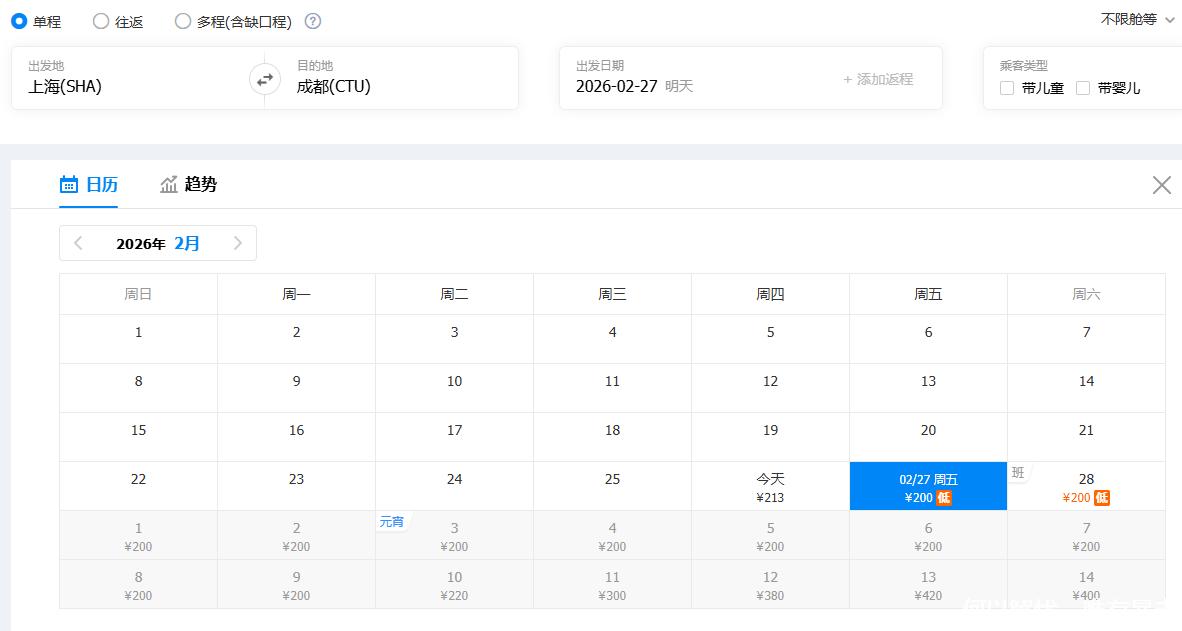Enable the 带儿童 checkbox
Viewport: 1182px width, 631px height.
pyautogui.click(x=1007, y=88)
